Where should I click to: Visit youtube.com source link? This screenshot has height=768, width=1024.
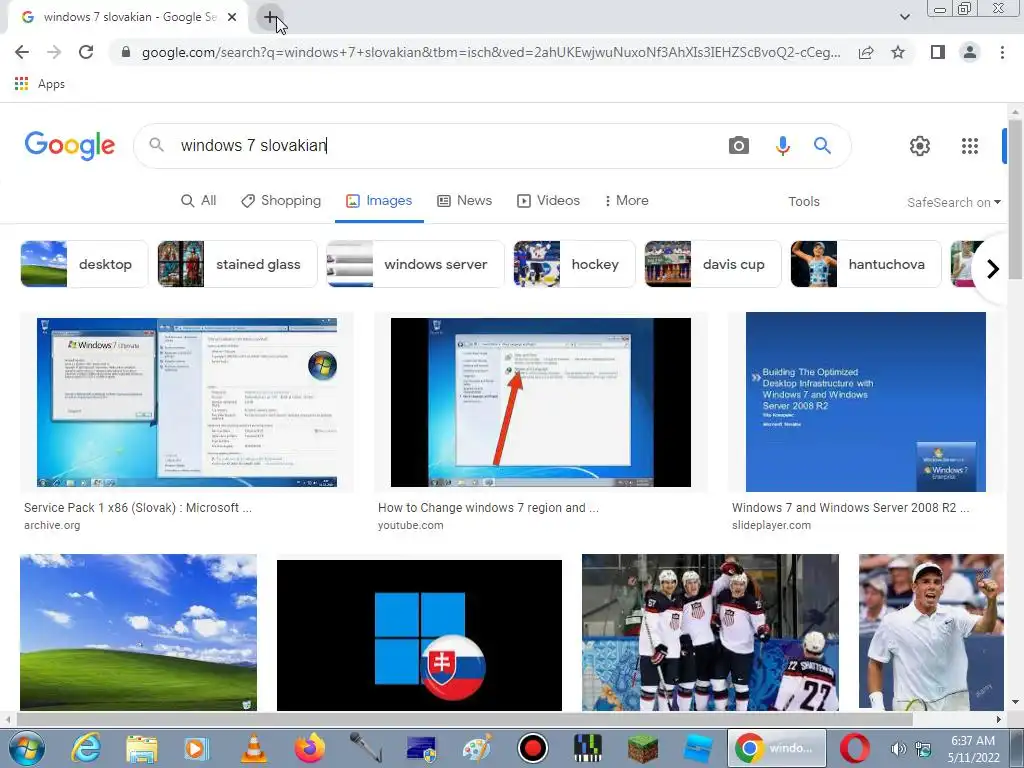pos(410,525)
